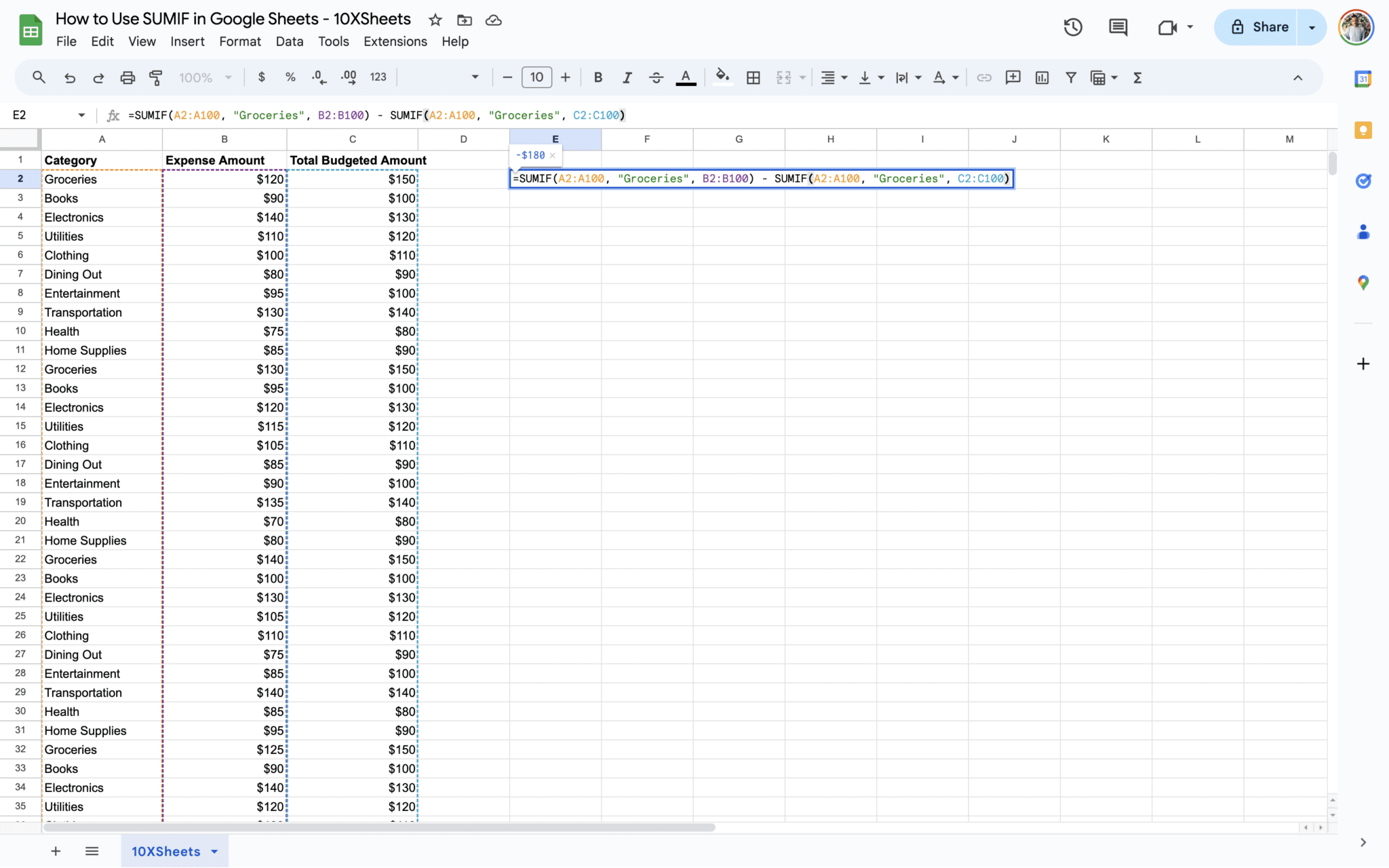Open the cell name box dropdown

click(x=81, y=115)
